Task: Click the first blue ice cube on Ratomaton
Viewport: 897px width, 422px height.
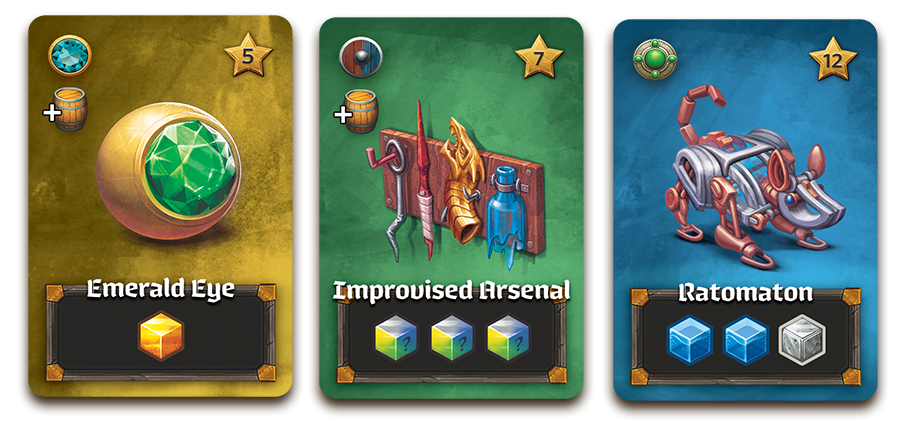Action: click(690, 340)
